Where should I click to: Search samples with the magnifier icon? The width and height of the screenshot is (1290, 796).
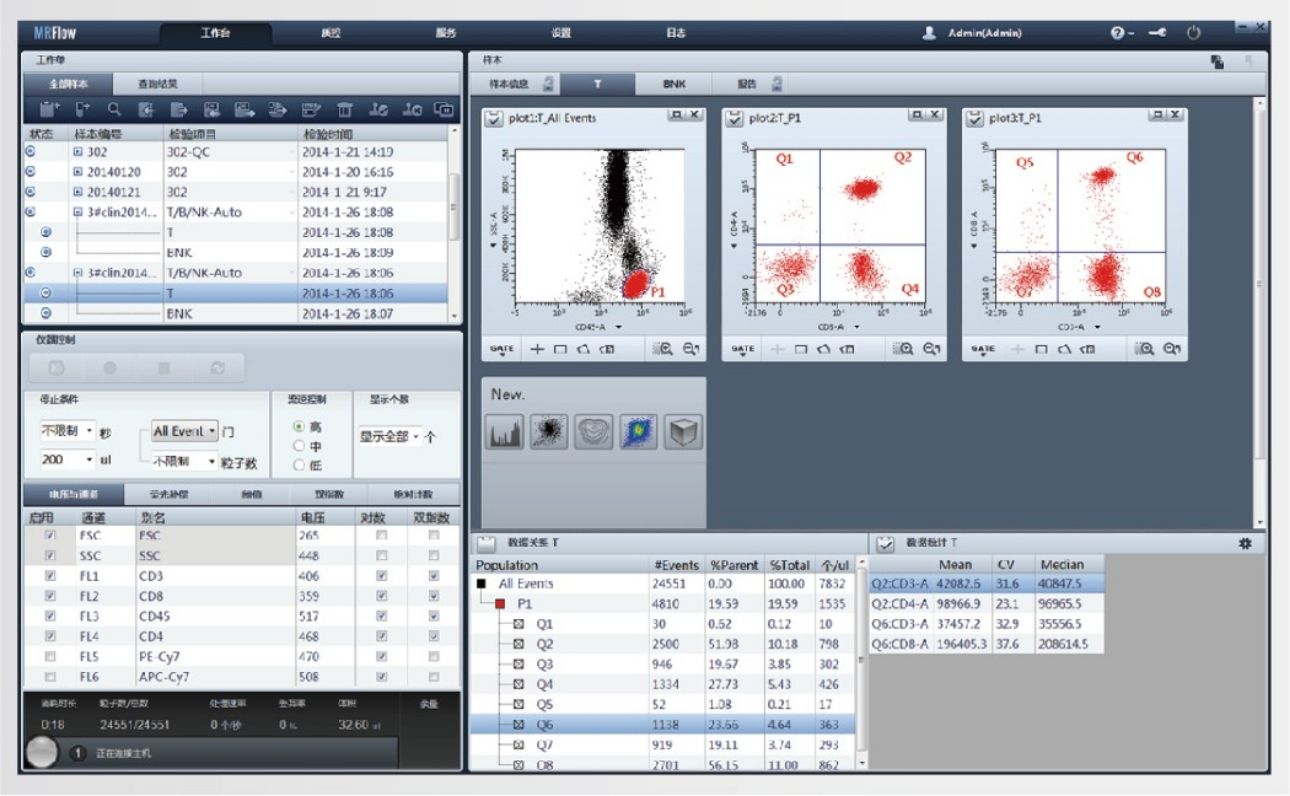(x=115, y=110)
